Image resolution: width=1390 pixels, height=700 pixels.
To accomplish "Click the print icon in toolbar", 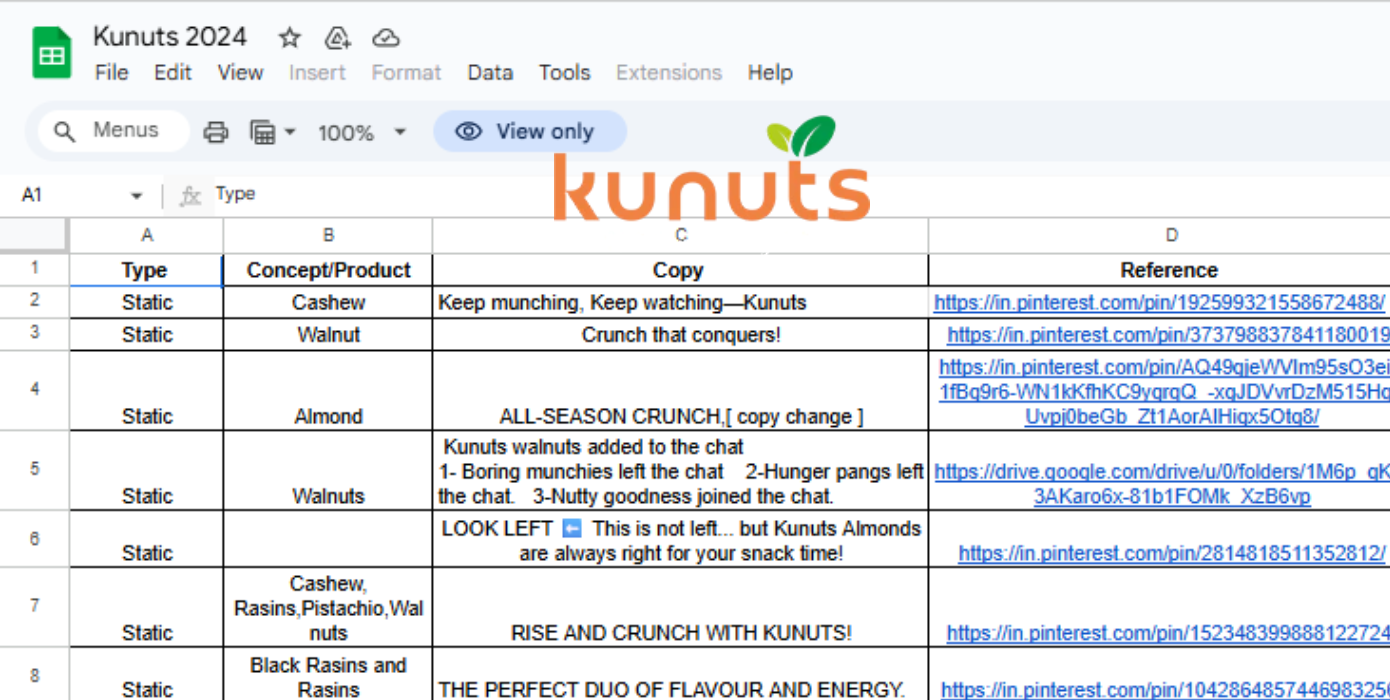I will pyautogui.click(x=216, y=132).
